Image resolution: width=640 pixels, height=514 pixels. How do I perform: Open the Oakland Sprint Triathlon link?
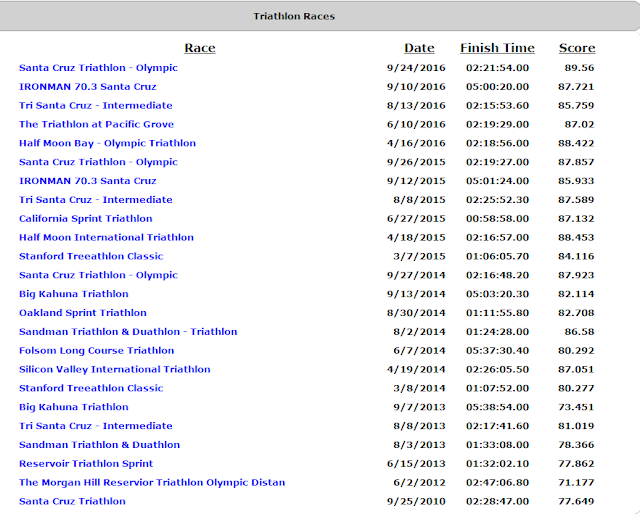(x=82, y=313)
